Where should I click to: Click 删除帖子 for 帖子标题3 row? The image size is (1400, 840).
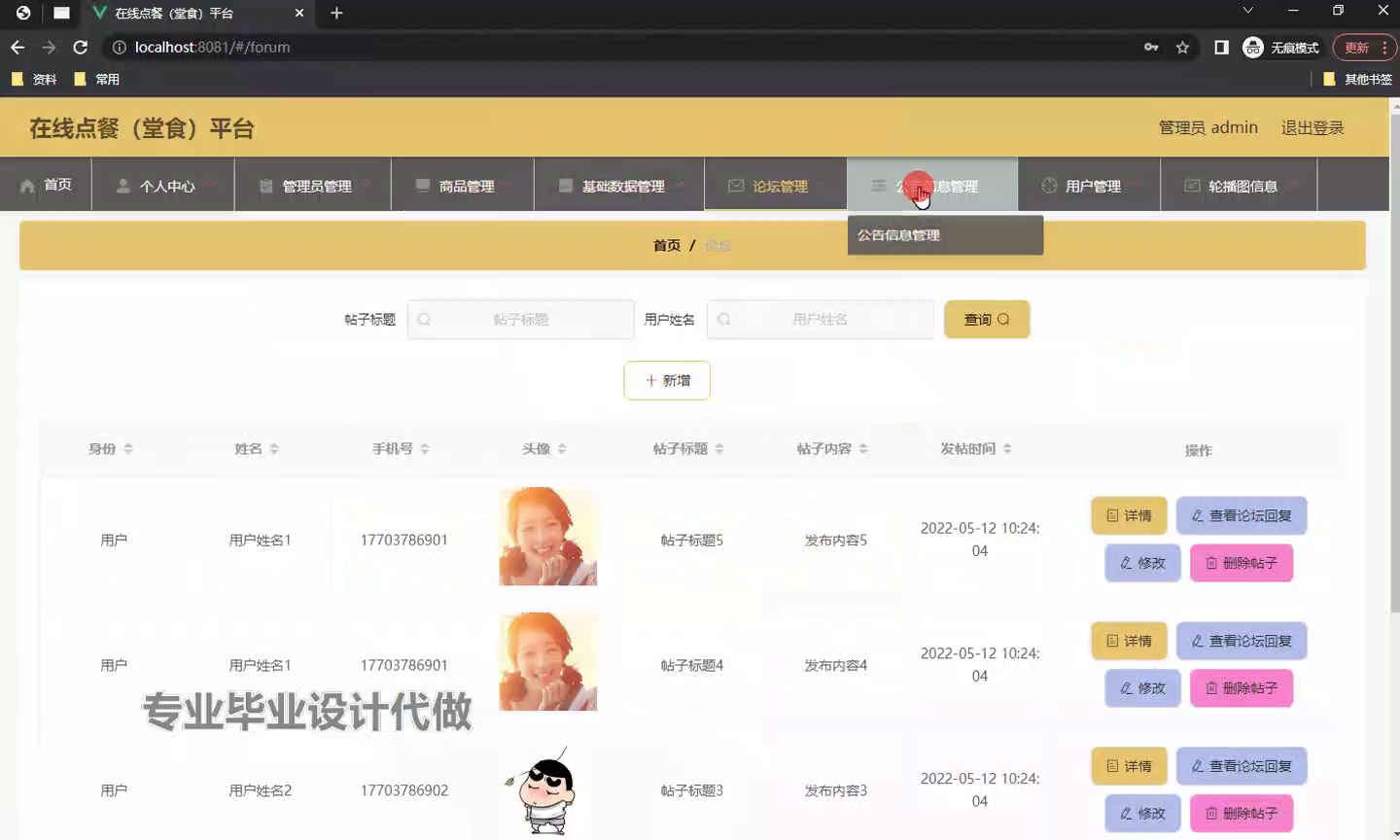(1242, 813)
